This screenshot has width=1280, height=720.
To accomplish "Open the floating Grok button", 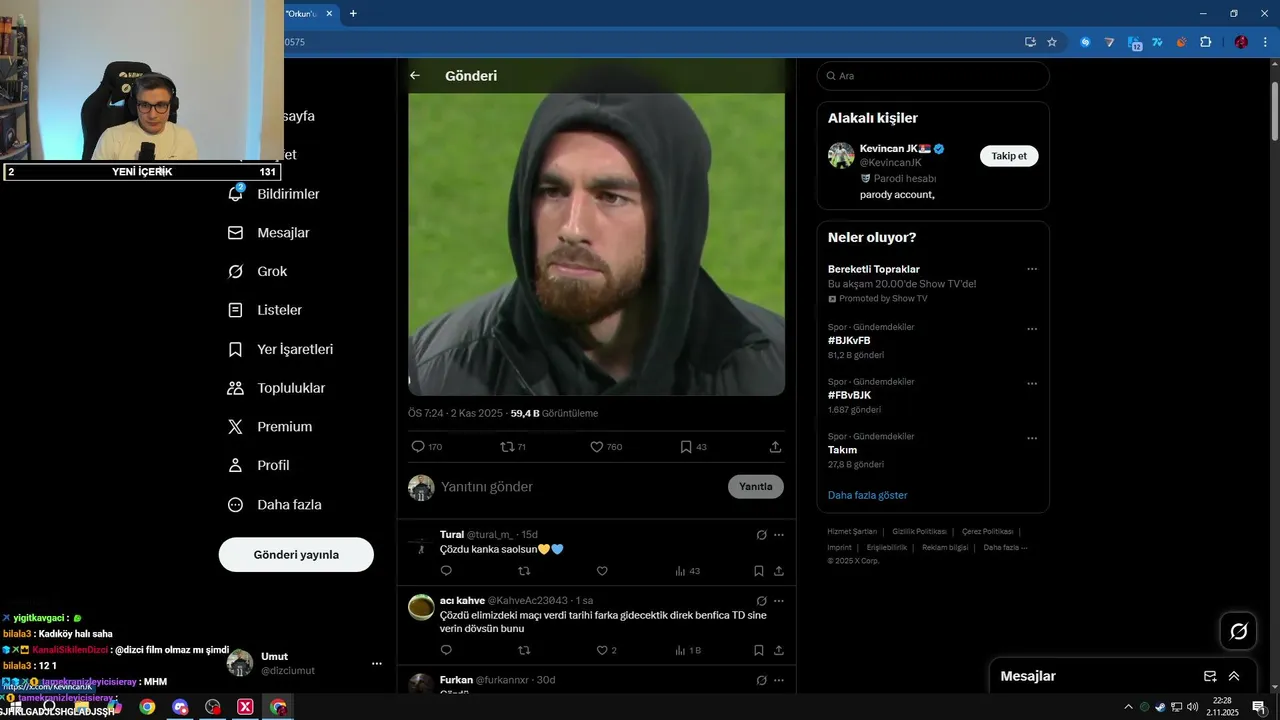I will click(1239, 631).
